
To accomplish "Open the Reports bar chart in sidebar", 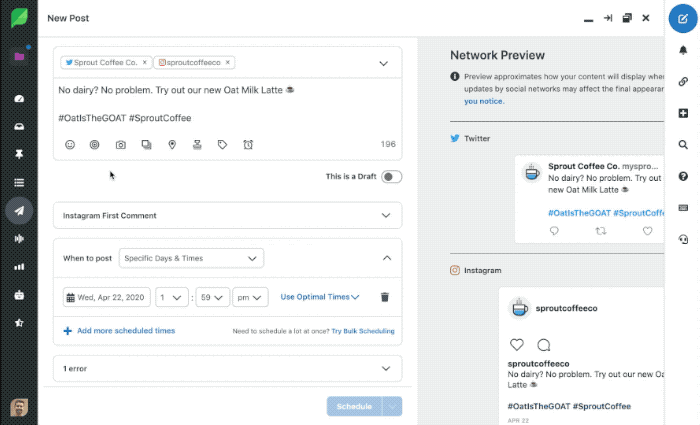I will (18, 267).
